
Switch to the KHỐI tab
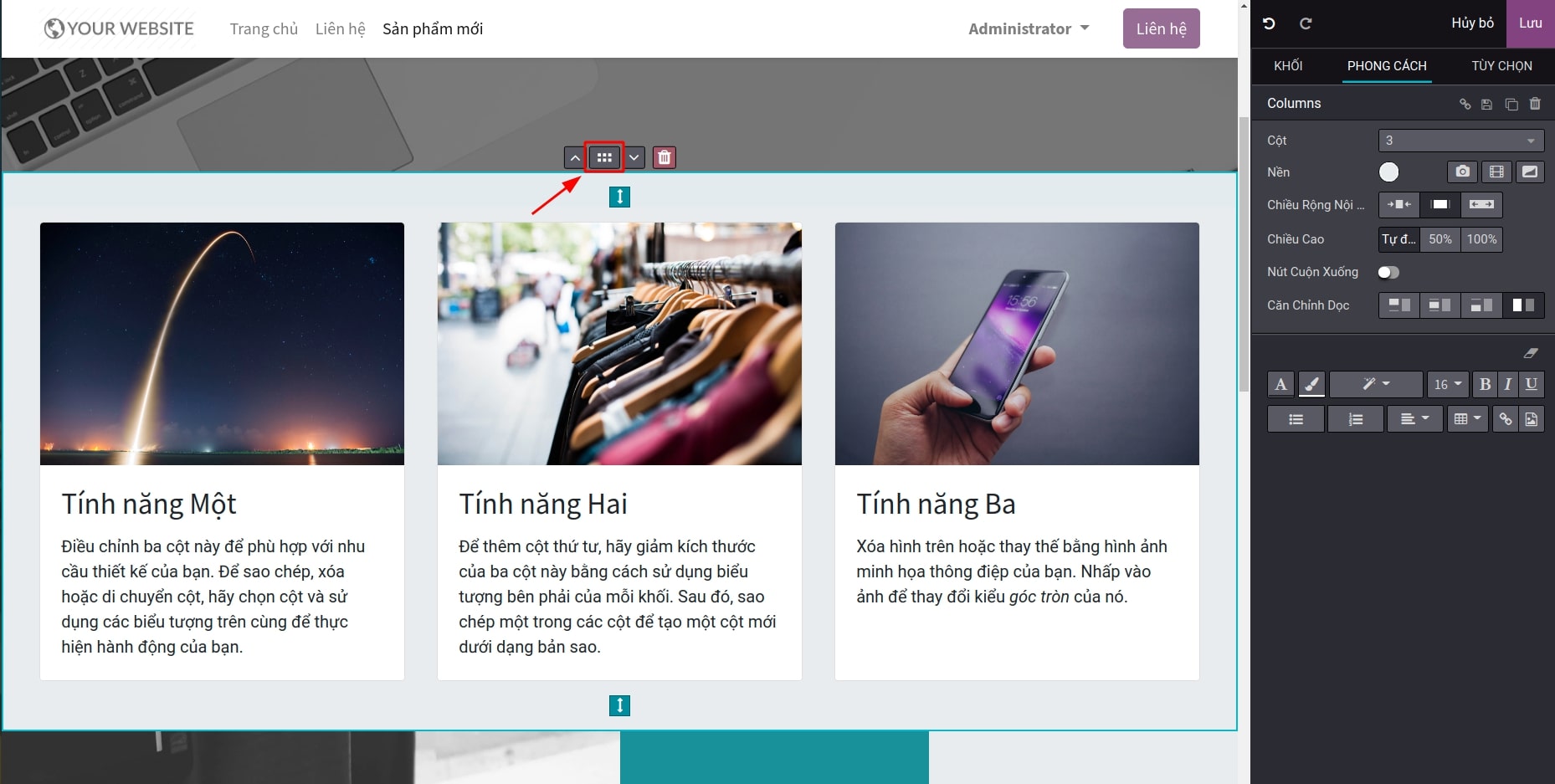pos(1288,66)
